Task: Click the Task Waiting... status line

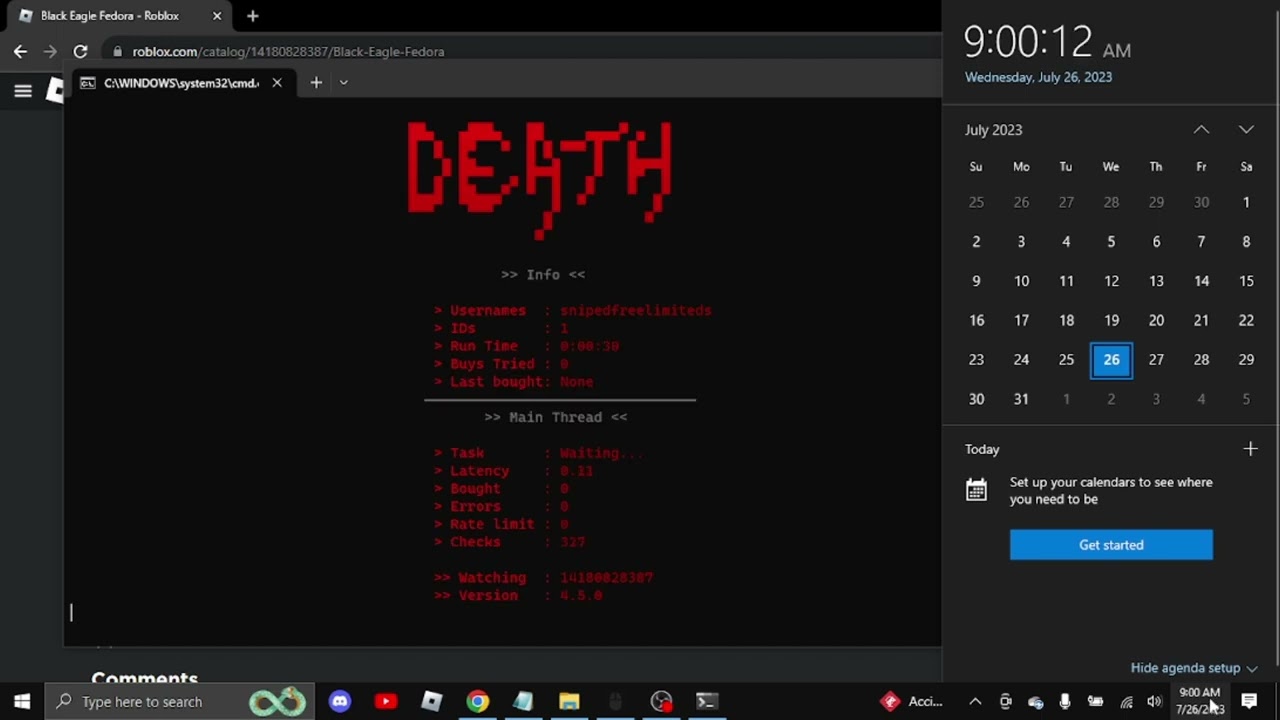Action: (539, 453)
